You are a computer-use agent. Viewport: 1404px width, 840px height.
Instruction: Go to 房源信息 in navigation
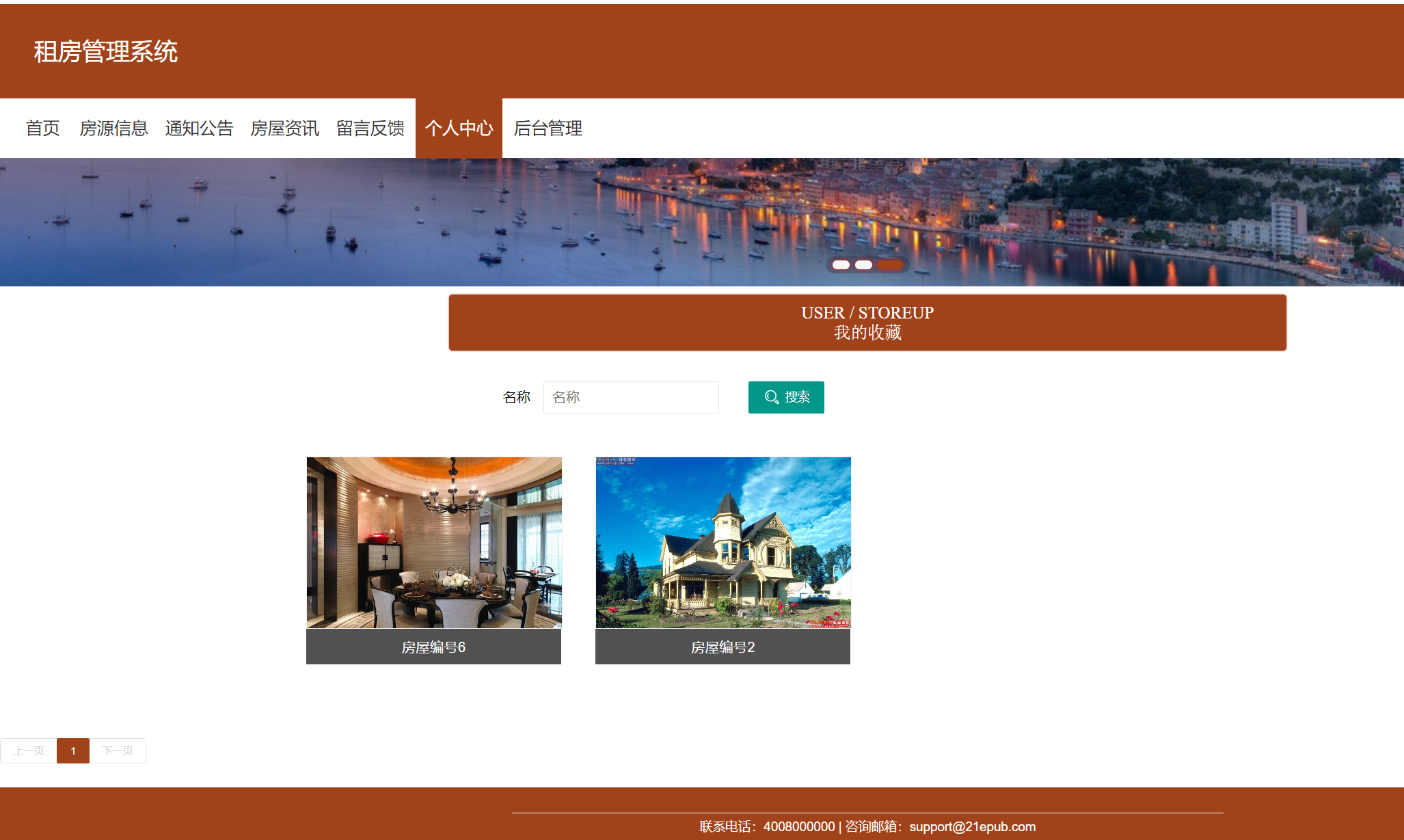tap(113, 128)
